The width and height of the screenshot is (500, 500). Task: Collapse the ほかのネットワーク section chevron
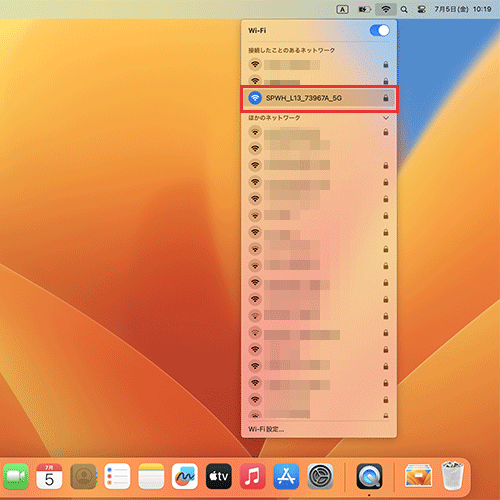click(x=386, y=118)
